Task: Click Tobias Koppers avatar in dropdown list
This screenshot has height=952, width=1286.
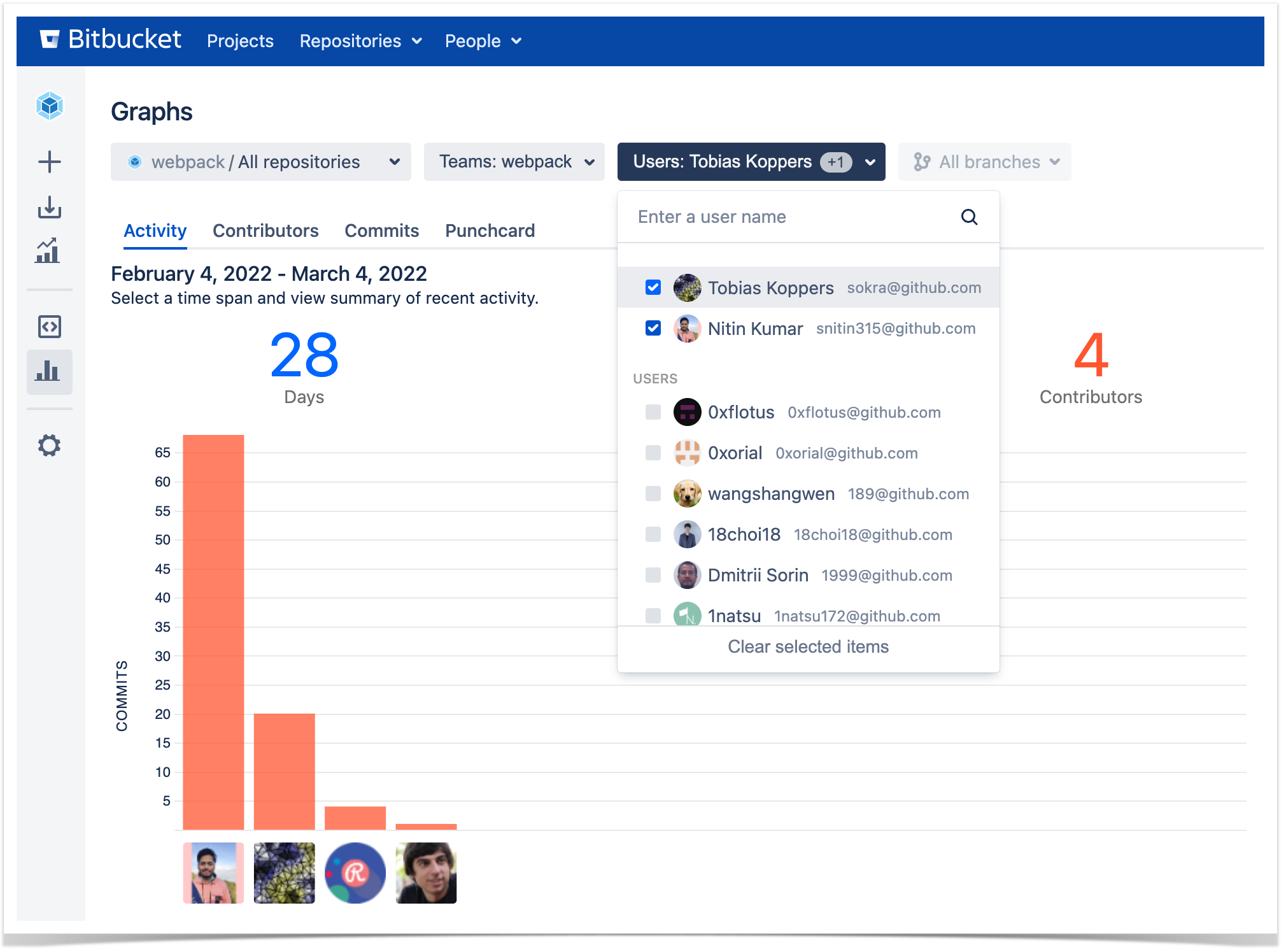Action: click(688, 288)
